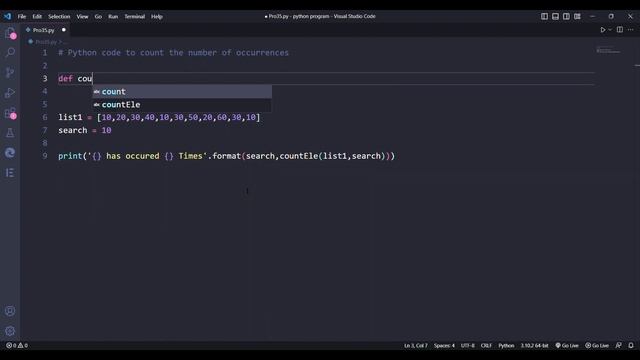Viewport: 640px width, 360px height.
Task: Click Pro35.py in the breadcrumb path
Action: click(46, 42)
